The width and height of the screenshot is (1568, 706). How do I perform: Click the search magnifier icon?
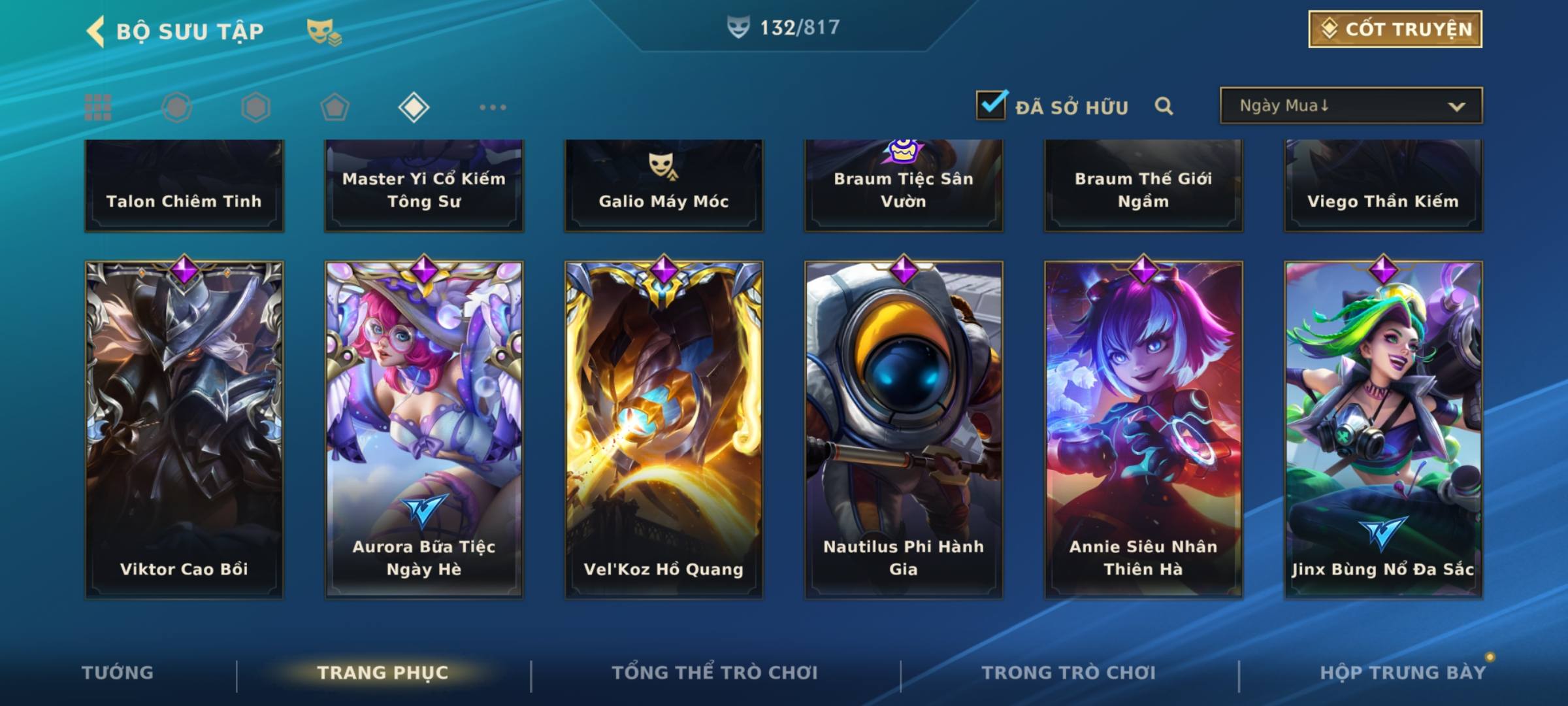(1164, 106)
